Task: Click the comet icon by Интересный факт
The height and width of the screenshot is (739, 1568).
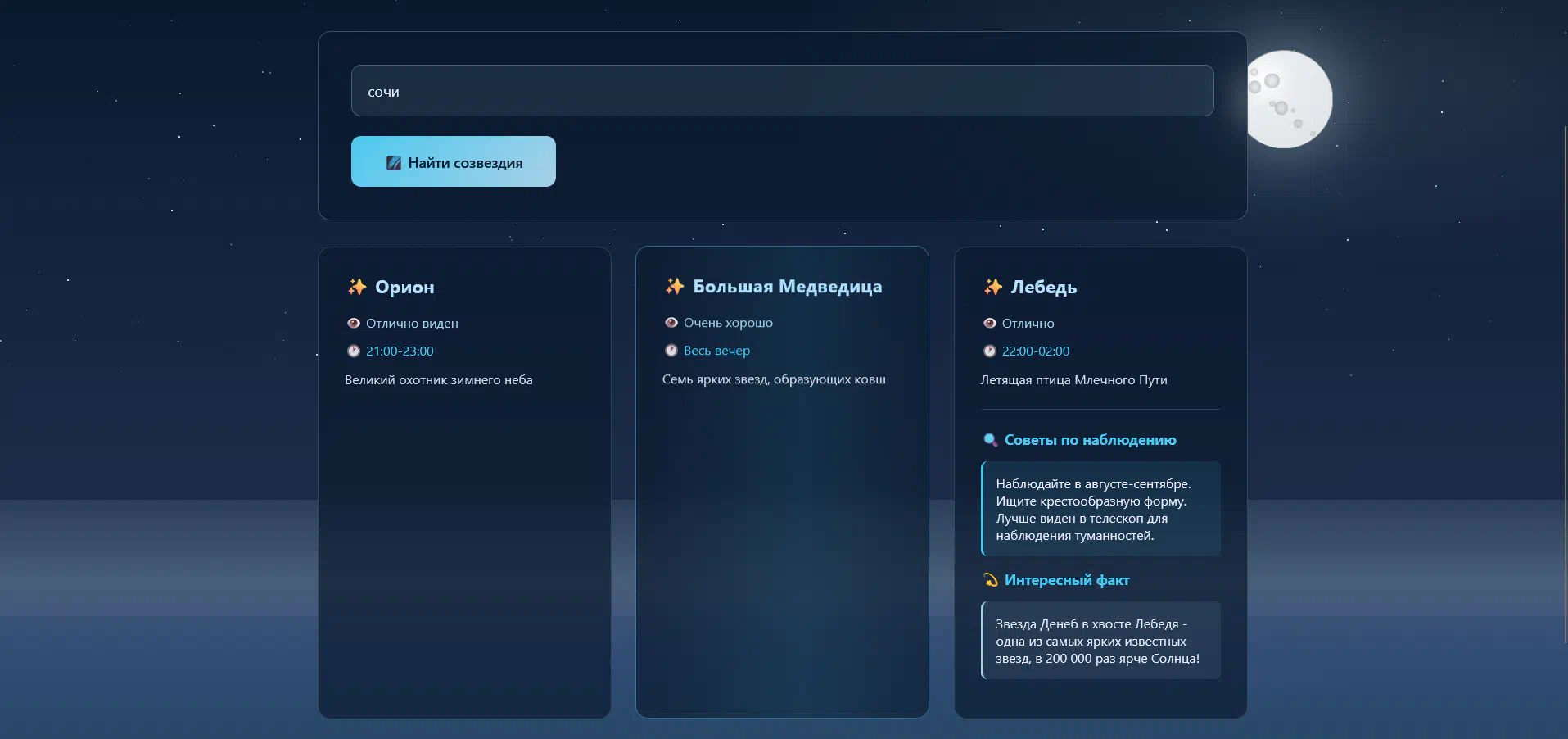Action: [990, 580]
